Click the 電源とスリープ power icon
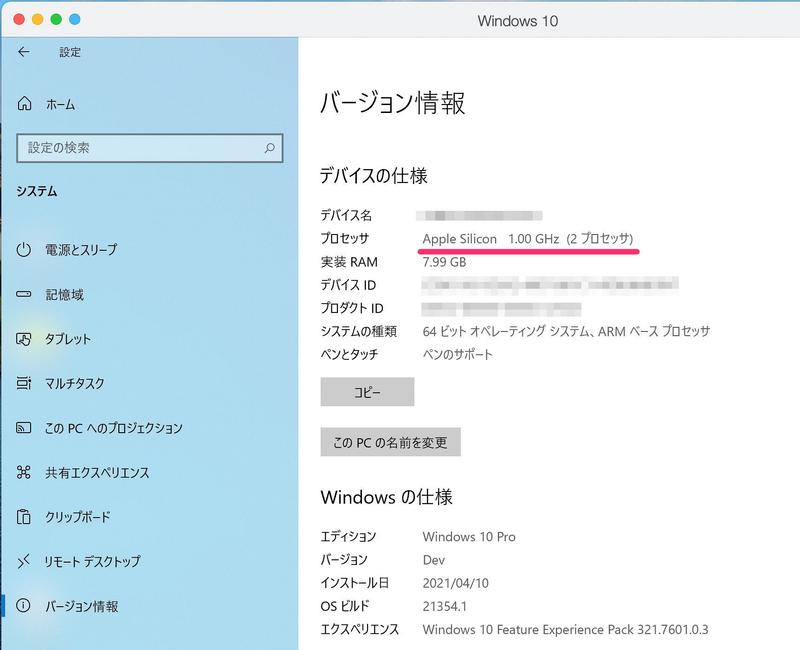The height and width of the screenshot is (650, 800). [24, 249]
